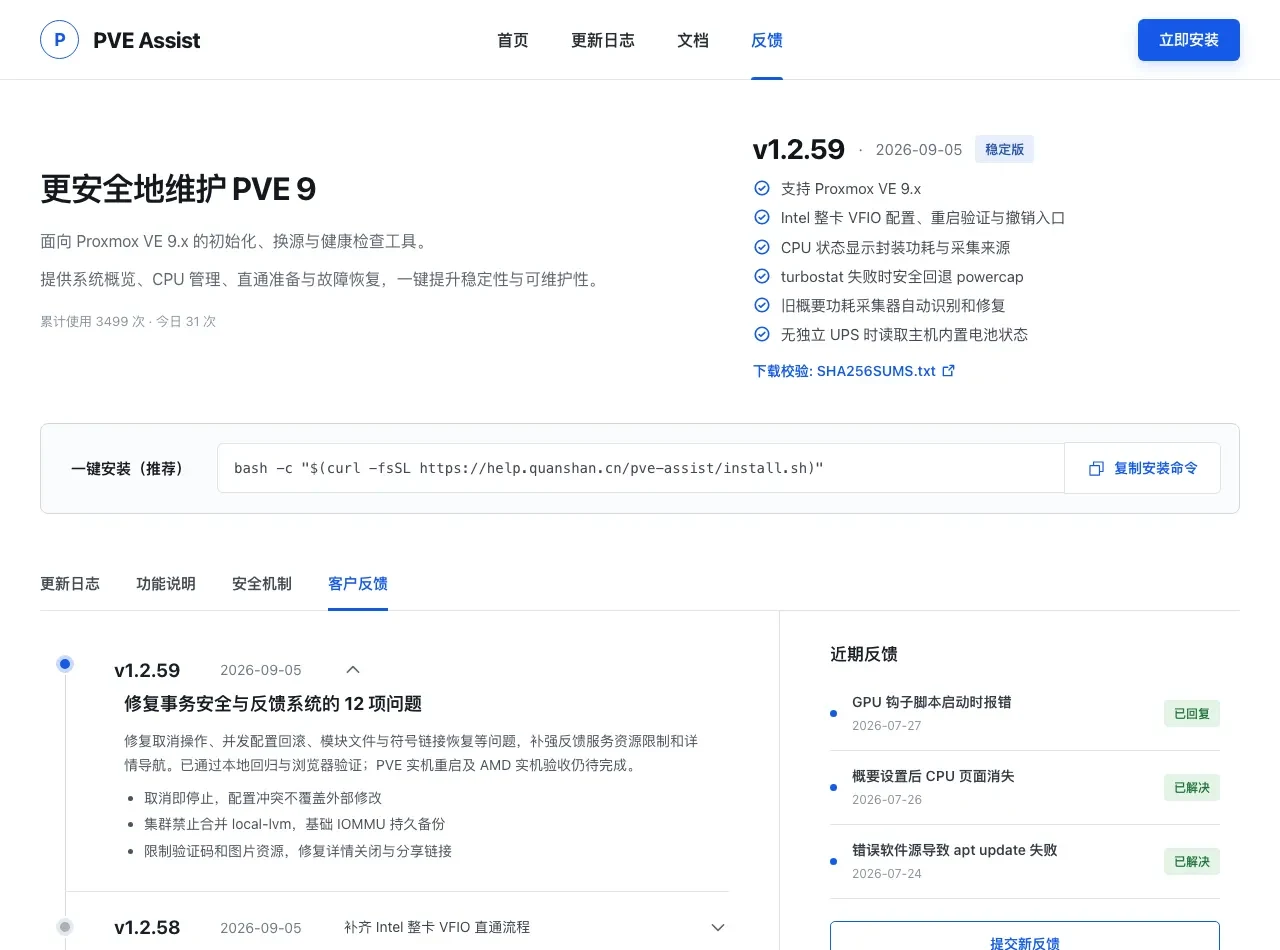Click bullet 取消即停止，配置冲突不覆盖外部修改
The width and height of the screenshot is (1280, 950).
tap(263, 798)
